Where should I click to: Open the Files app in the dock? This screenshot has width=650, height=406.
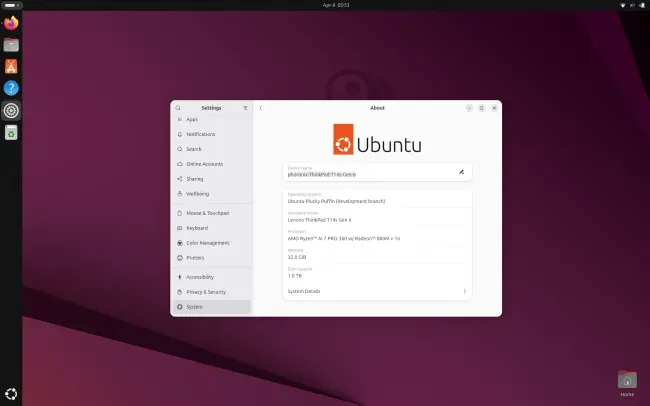11,45
